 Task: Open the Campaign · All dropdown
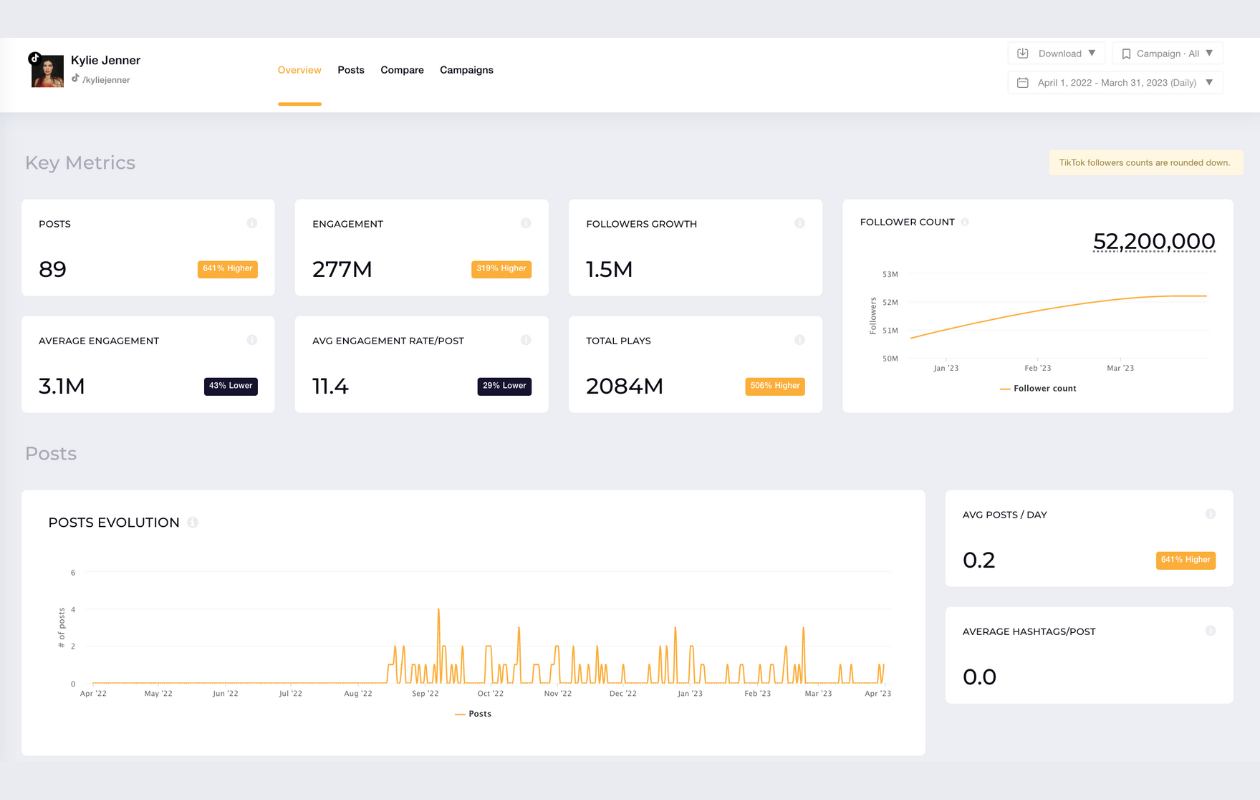click(x=1167, y=53)
